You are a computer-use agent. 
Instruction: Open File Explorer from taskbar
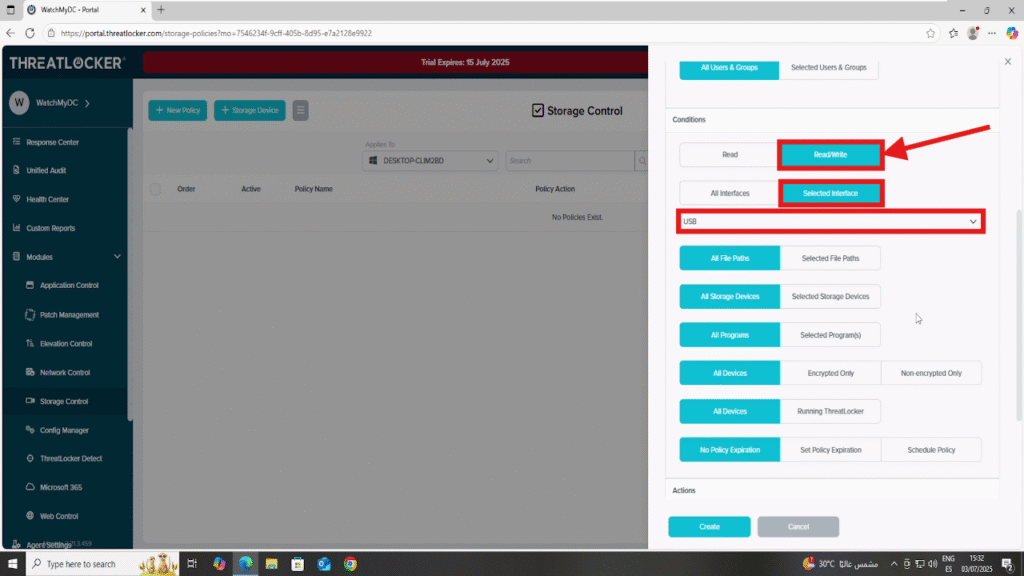[272, 564]
